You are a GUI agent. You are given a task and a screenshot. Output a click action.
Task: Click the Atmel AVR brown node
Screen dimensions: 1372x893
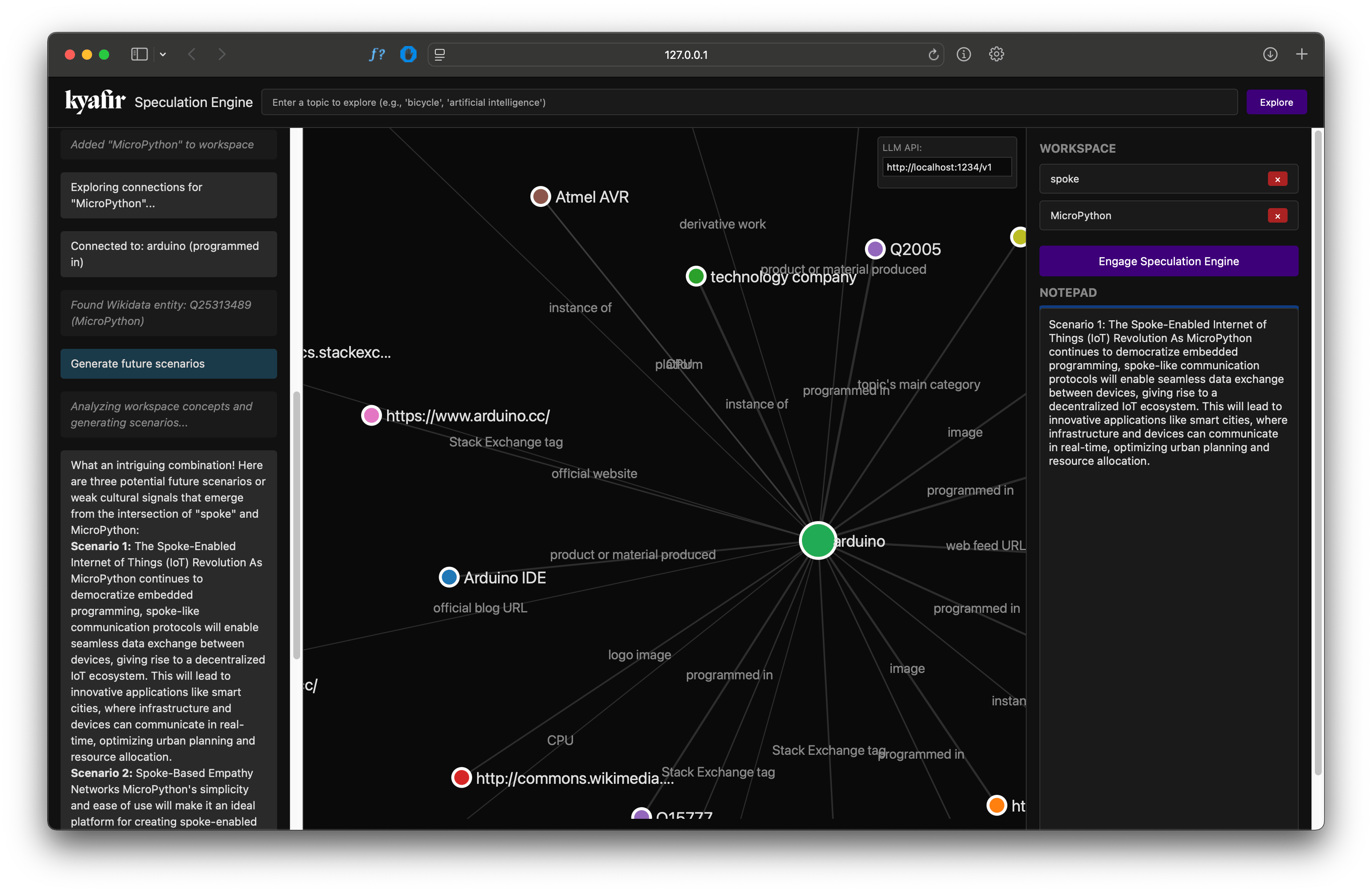(540, 197)
